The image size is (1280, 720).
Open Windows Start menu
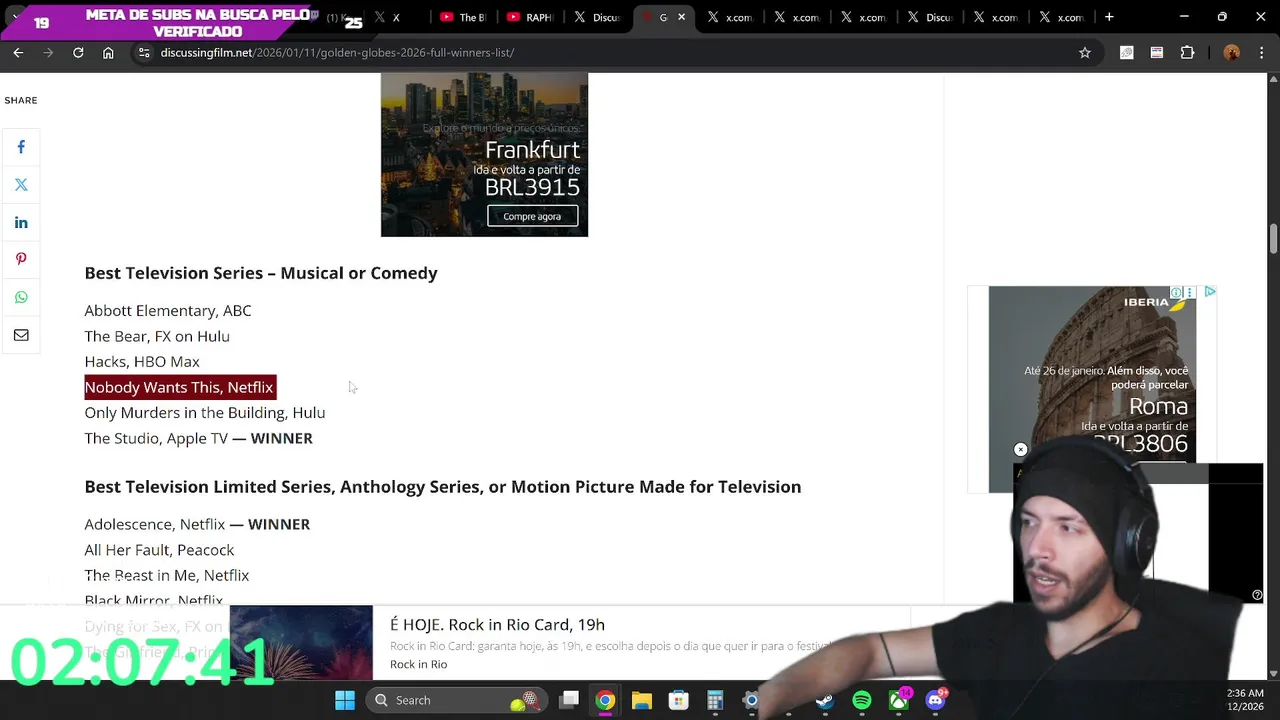click(345, 700)
